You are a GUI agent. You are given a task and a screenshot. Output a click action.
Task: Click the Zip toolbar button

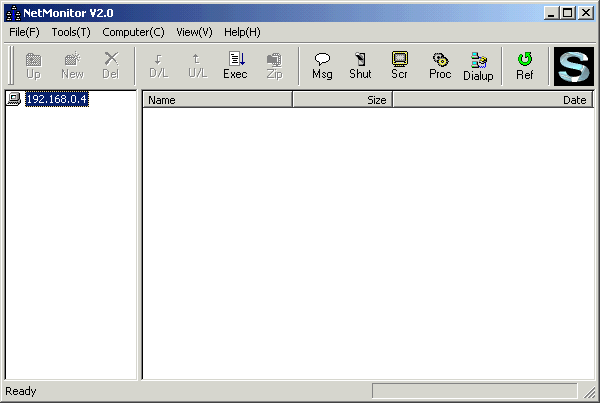(274, 66)
